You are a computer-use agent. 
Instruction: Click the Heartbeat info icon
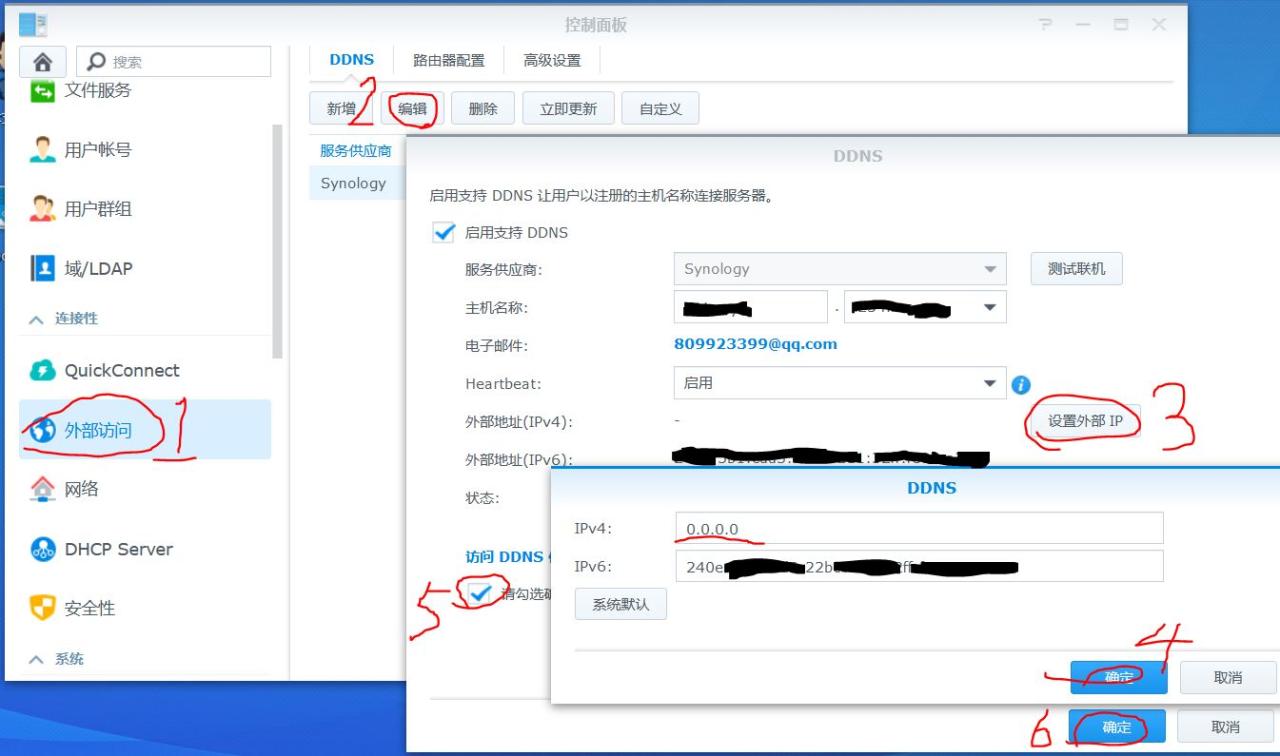[1021, 384]
